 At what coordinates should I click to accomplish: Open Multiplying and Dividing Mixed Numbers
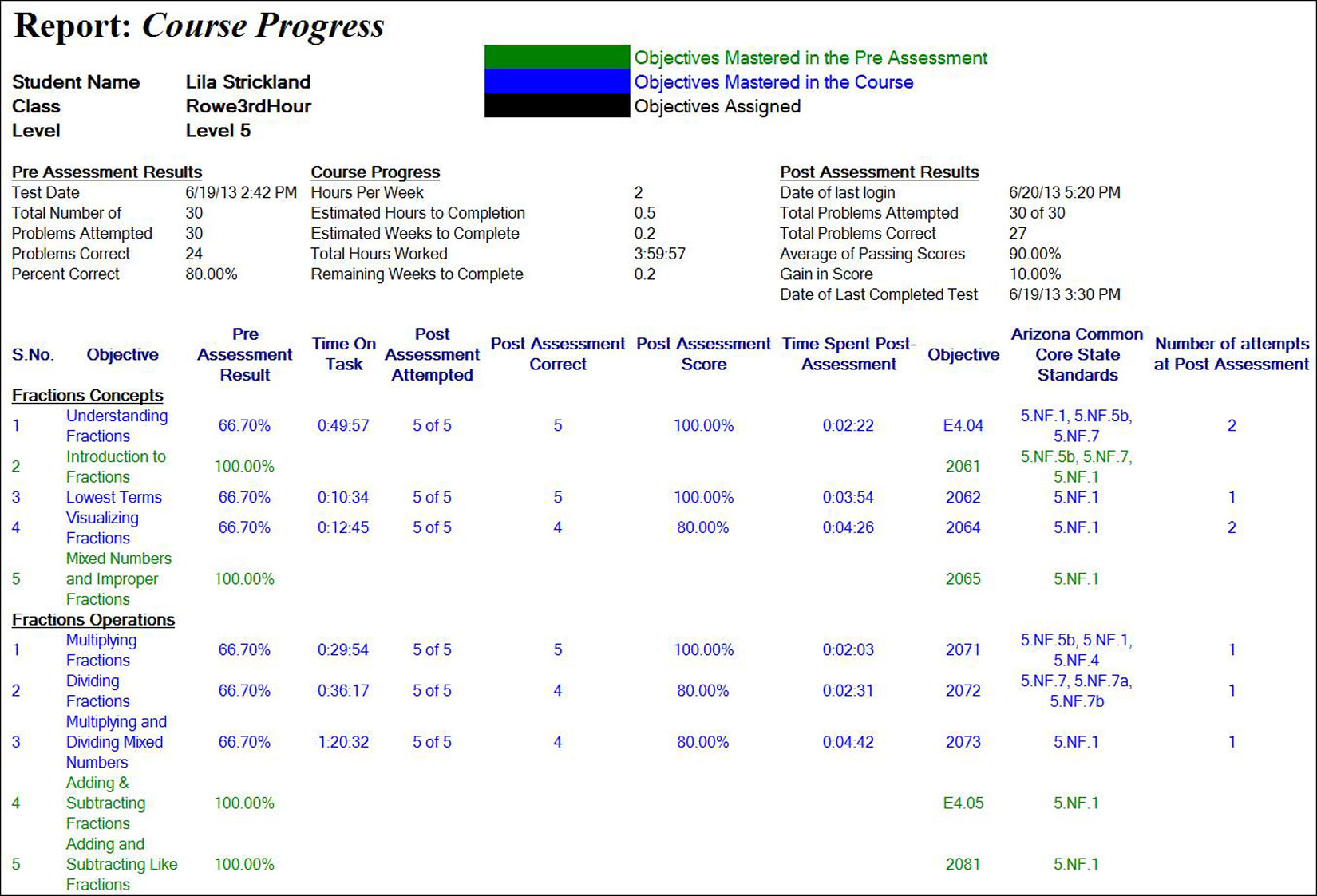click(x=116, y=741)
